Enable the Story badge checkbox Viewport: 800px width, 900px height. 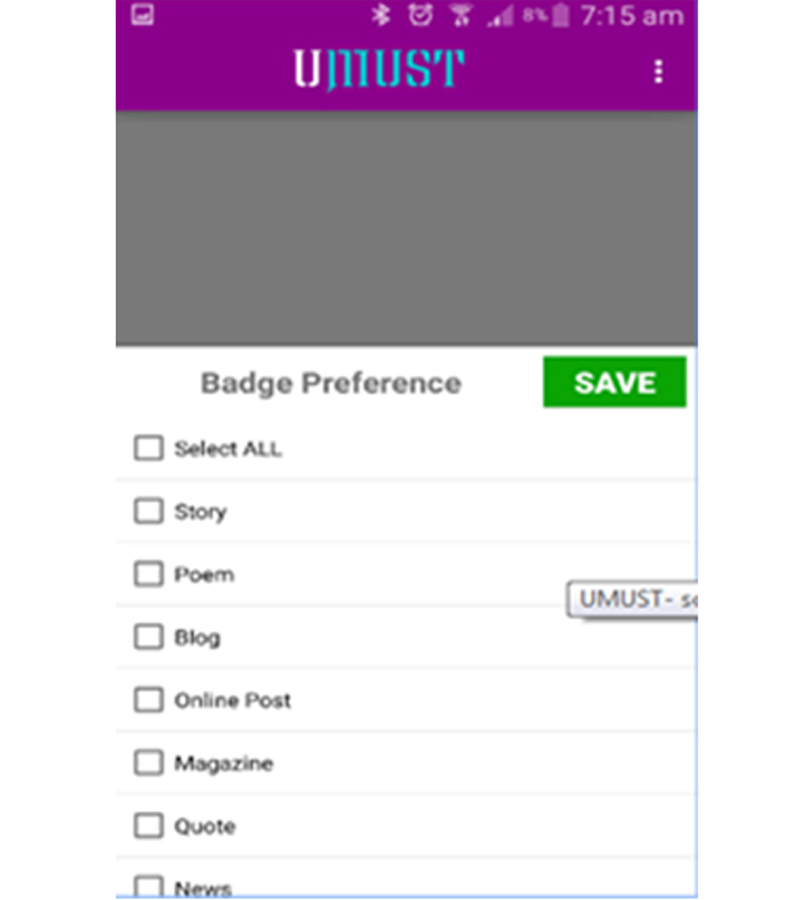click(149, 511)
